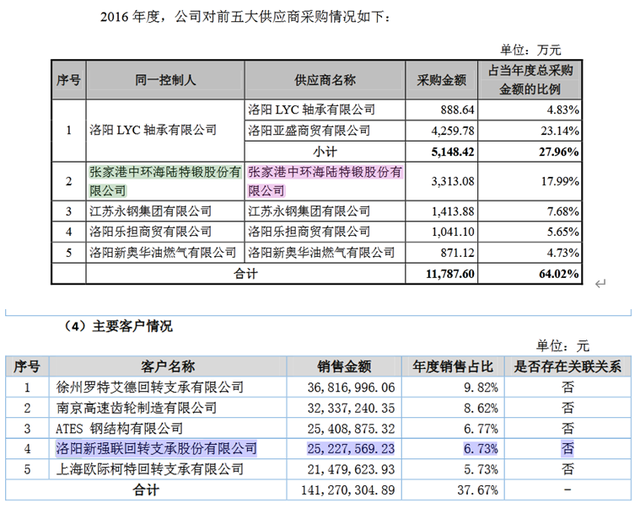Viewport: 640px width, 508px height.
Task: Click the percentage '23.14%'
Action: (x=560, y=131)
